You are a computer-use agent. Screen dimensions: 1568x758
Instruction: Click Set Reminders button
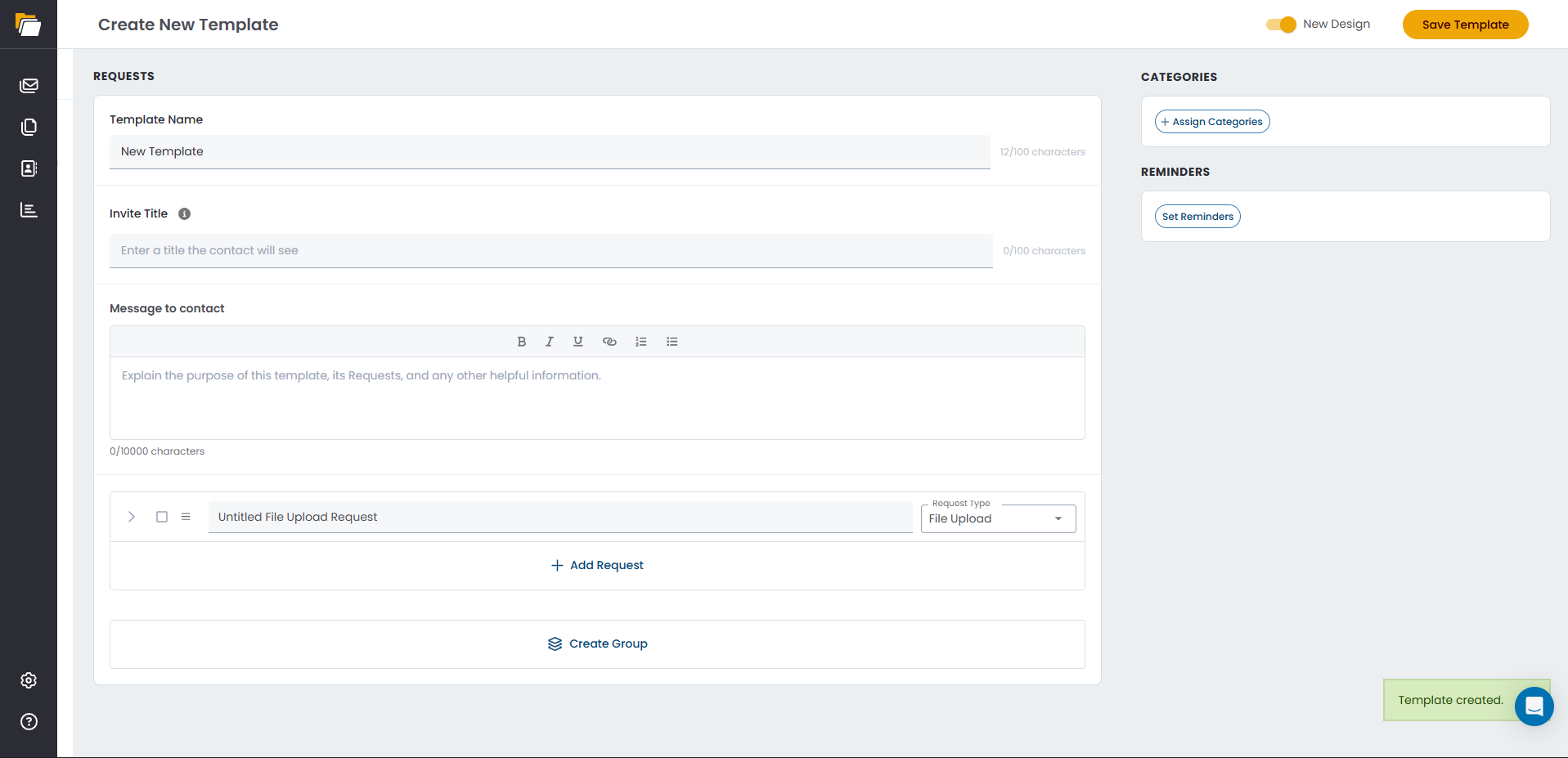[x=1197, y=217]
